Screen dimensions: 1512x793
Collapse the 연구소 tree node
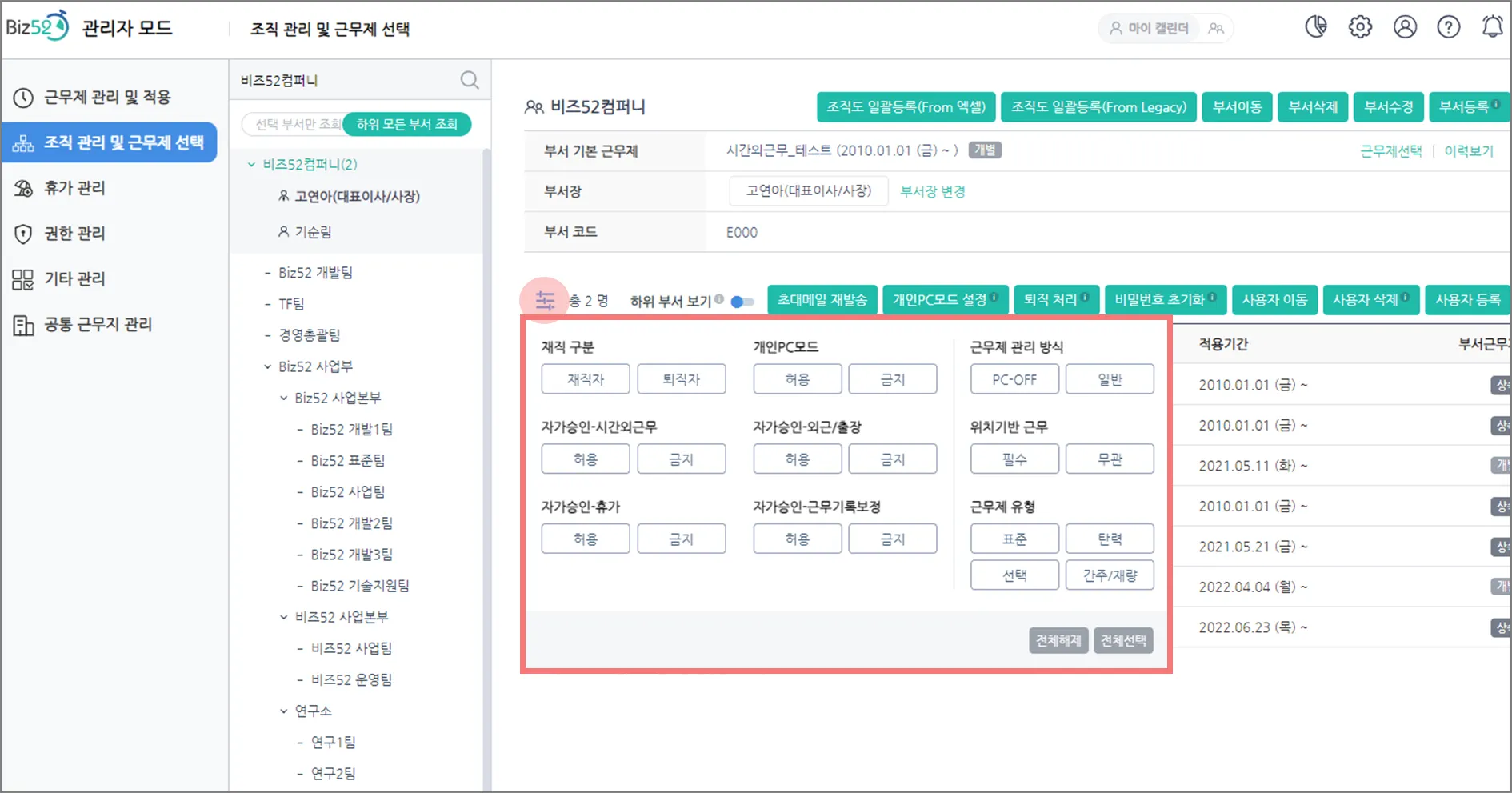pyautogui.click(x=284, y=711)
